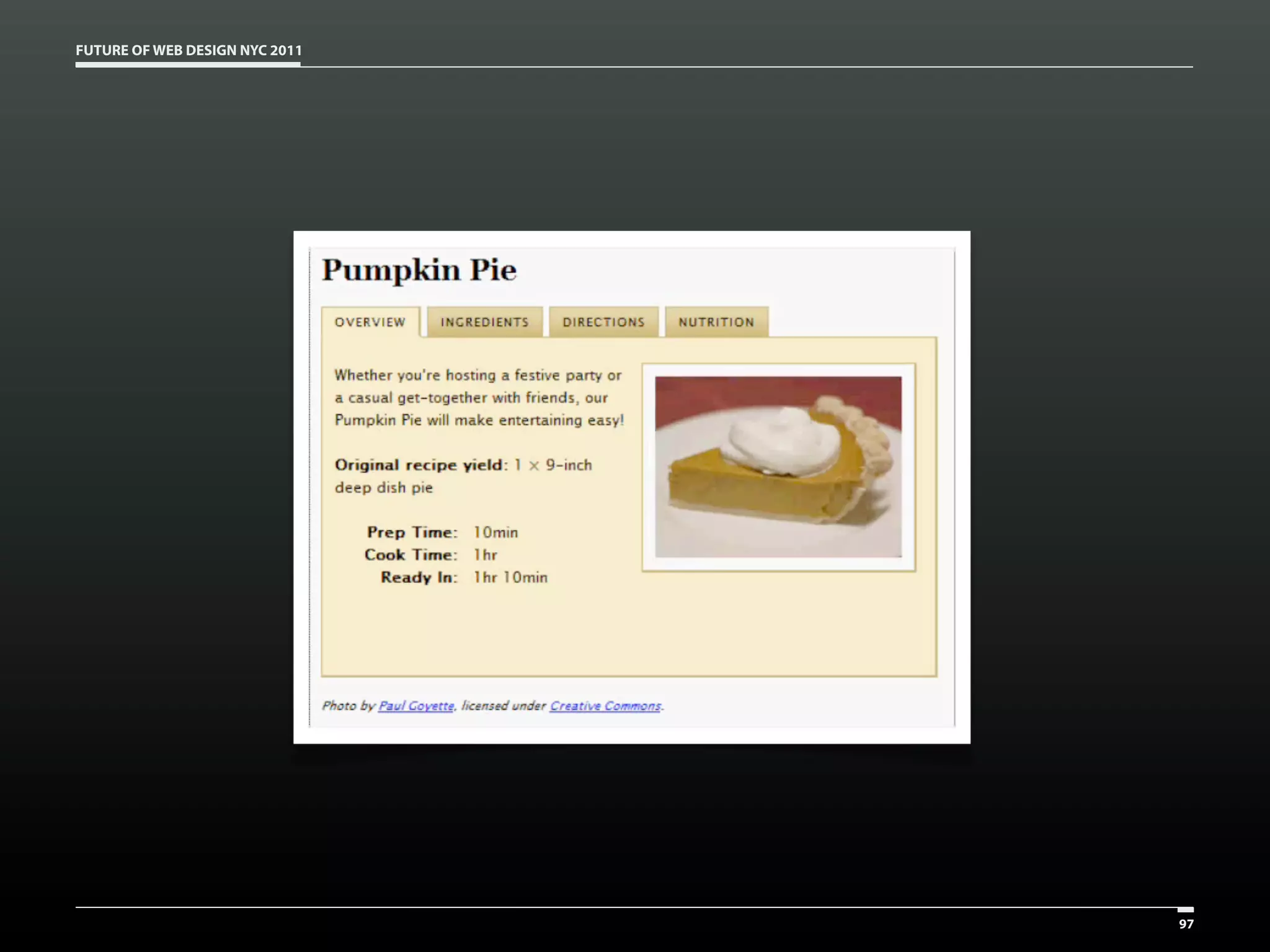The height and width of the screenshot is (952, 1270).
Task: Click the Cook Time label
Action: [411, 555]
